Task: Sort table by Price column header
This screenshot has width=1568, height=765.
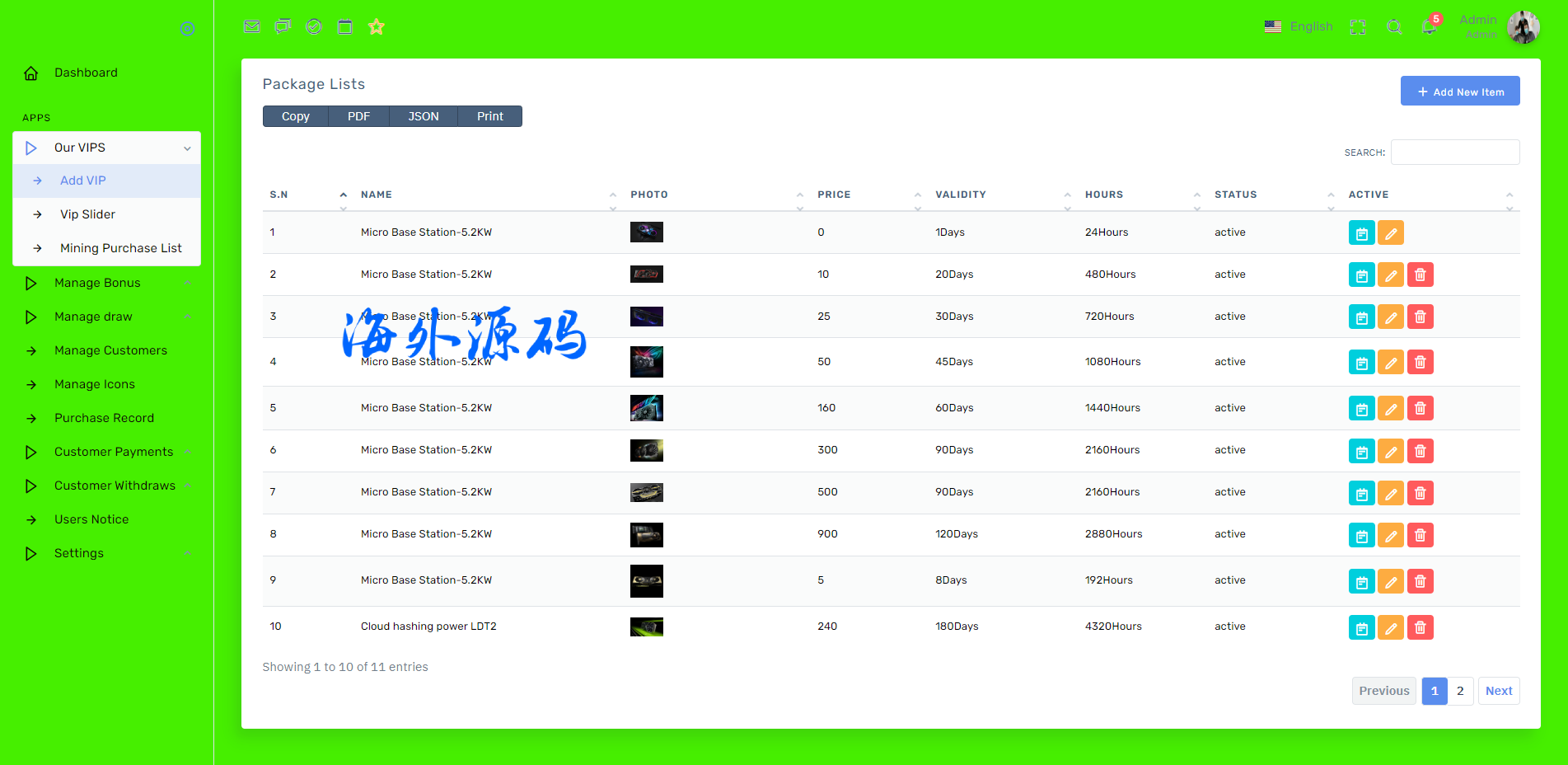Action: (x=834, y=195)
